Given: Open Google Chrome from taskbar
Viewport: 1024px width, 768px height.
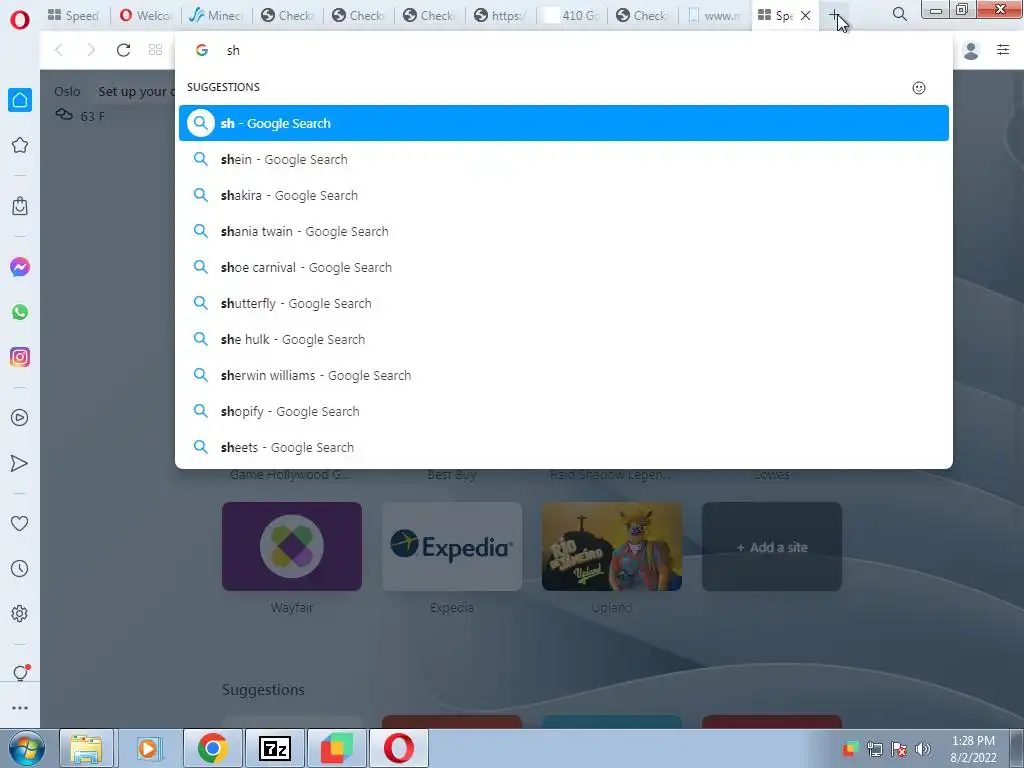Looking at the screenshot, I should [x=213, y=748].
